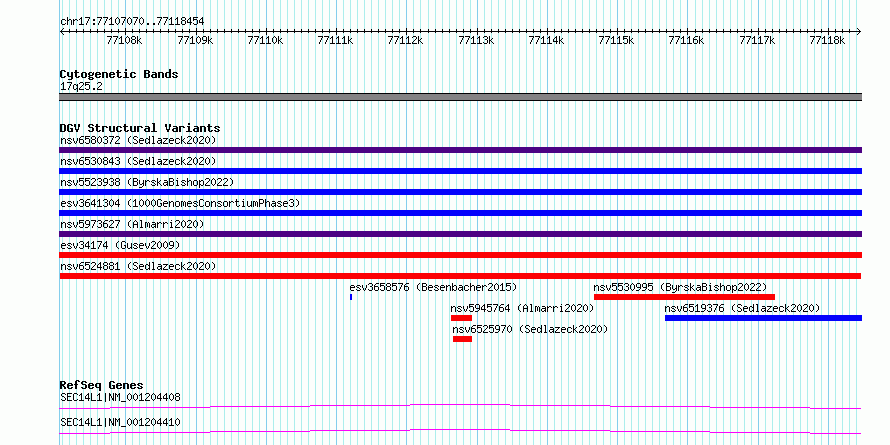This screenshot has height=445, width=890.
Task: Select the blue esv3641304 variant bar
Action: (x=460, y=213)
